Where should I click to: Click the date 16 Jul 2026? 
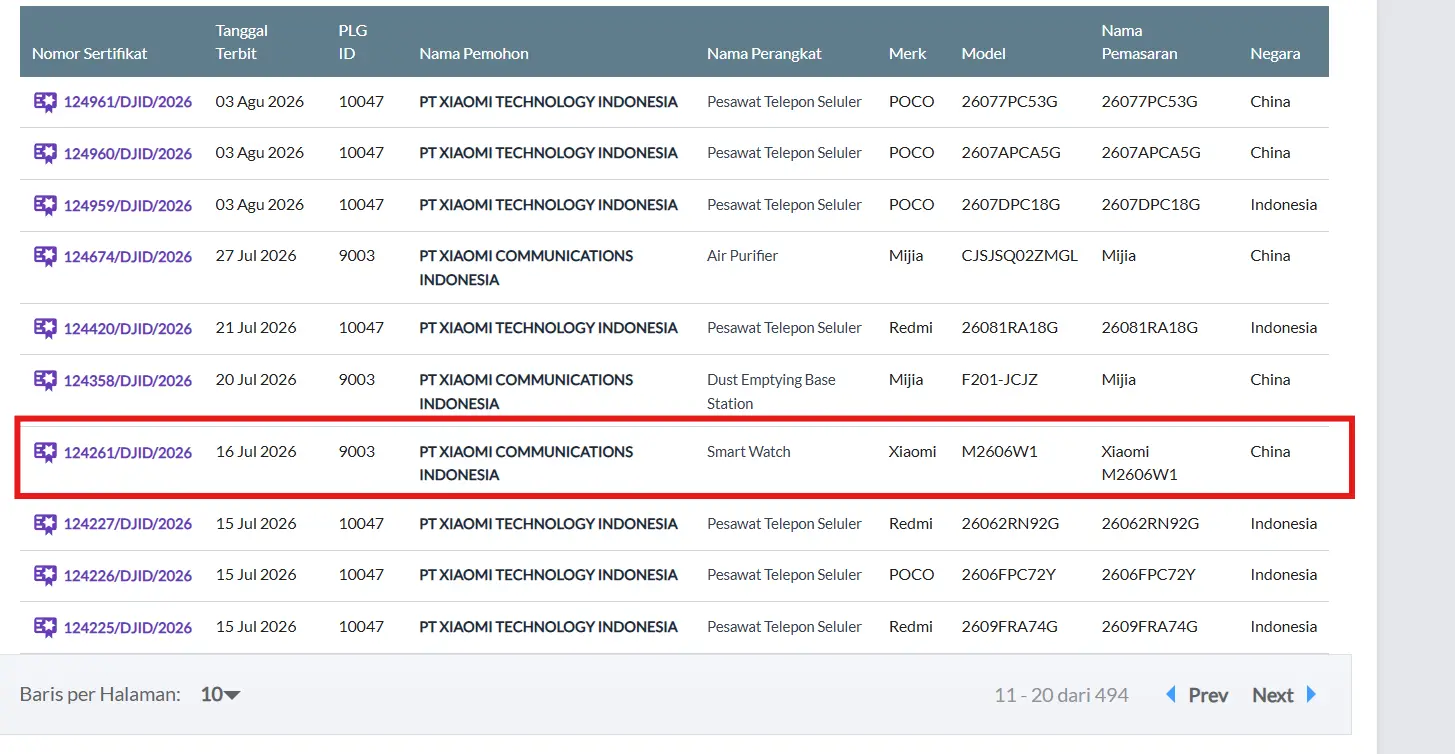pos(256,452)
